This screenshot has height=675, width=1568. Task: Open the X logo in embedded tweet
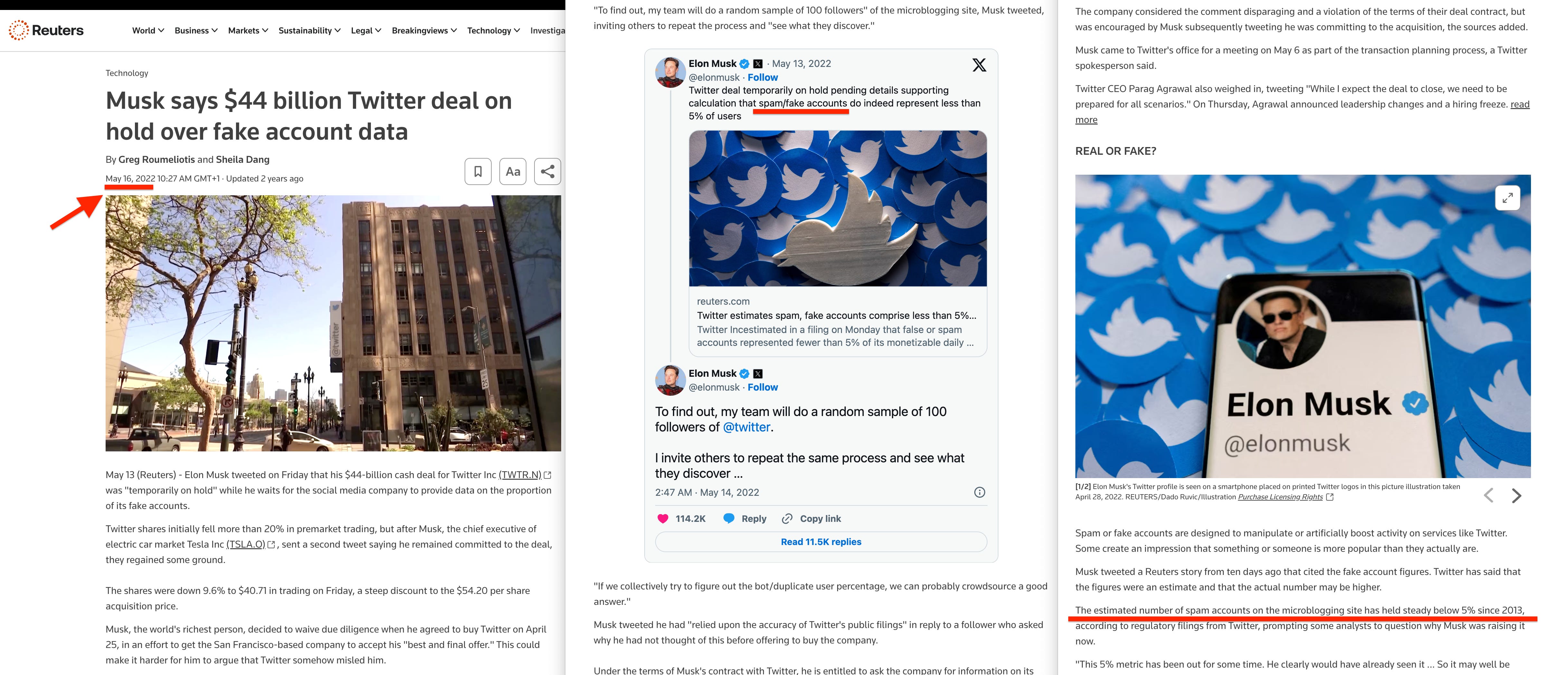979,65
